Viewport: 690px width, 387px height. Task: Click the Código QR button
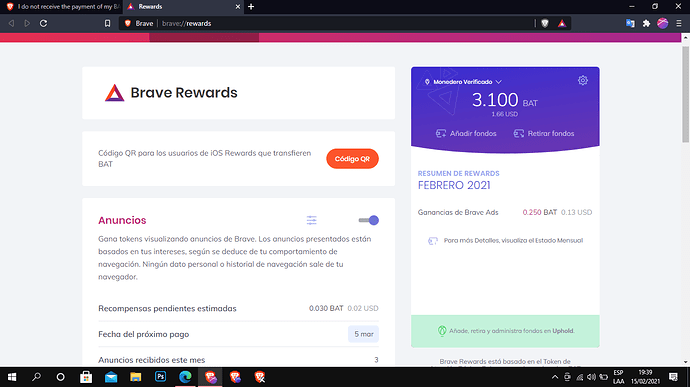point(352,158)
